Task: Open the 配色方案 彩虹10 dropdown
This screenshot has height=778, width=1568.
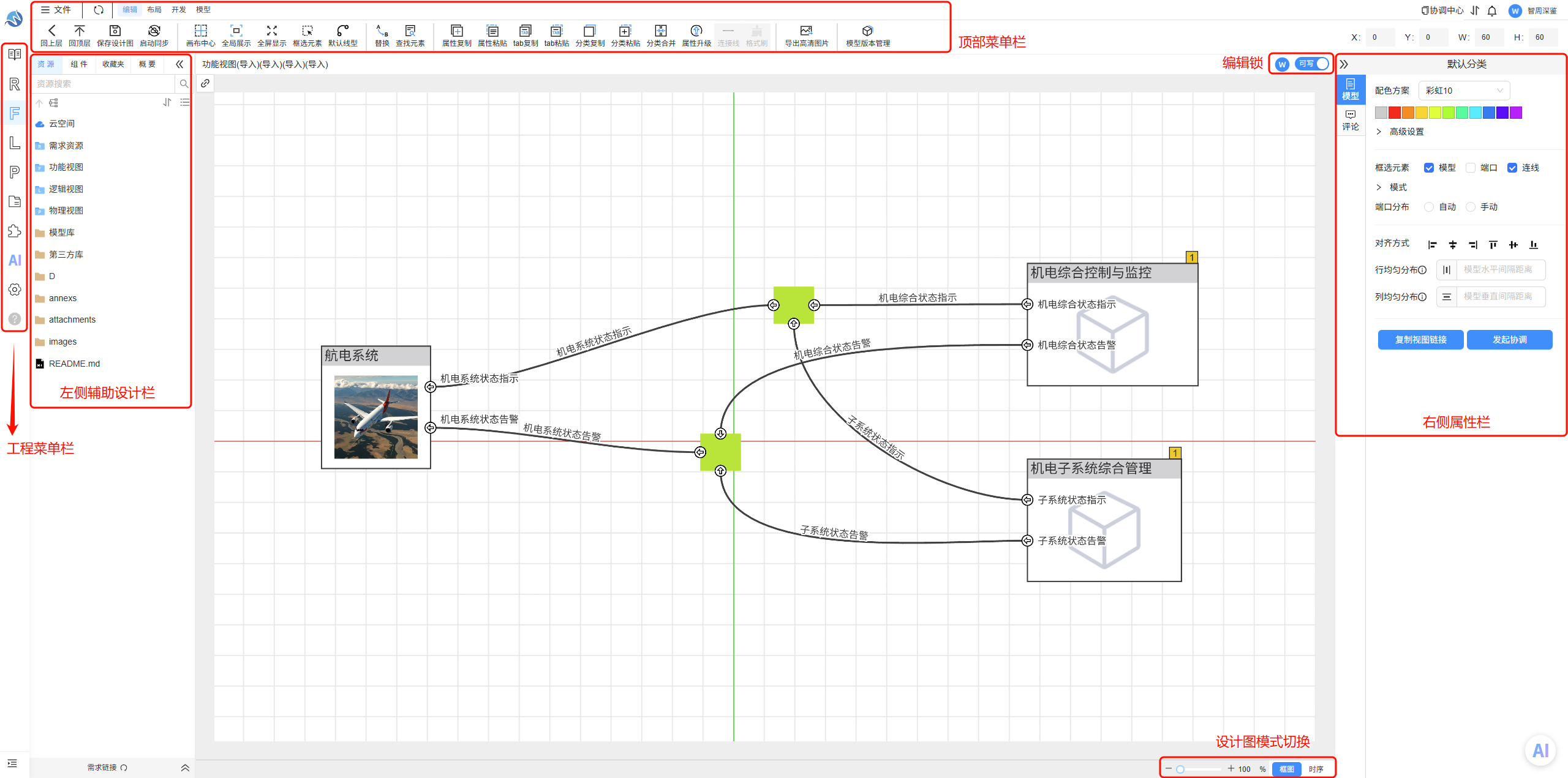Action: [1464, 91]
